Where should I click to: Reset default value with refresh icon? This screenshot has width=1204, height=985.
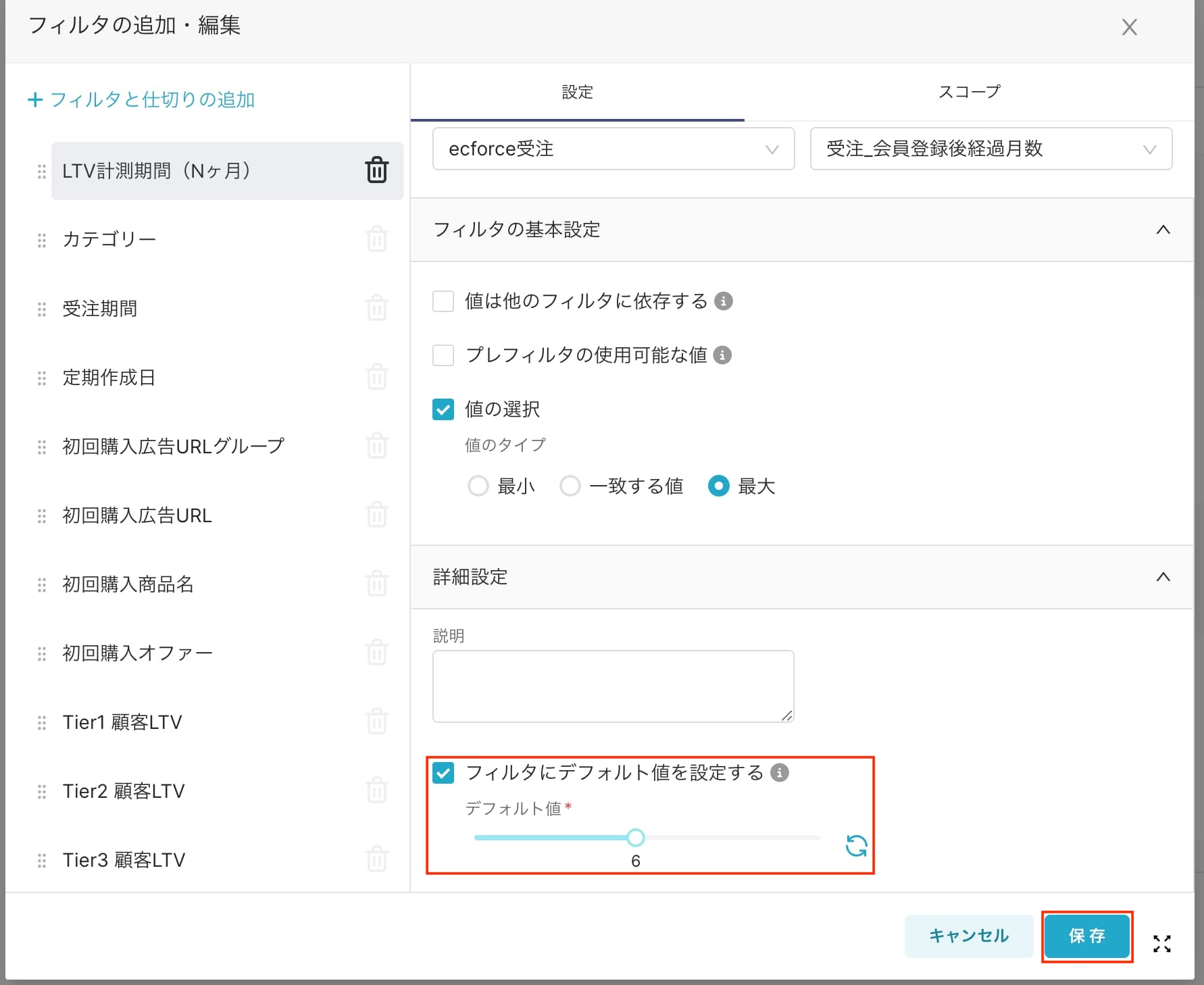[x=857, y=845]
